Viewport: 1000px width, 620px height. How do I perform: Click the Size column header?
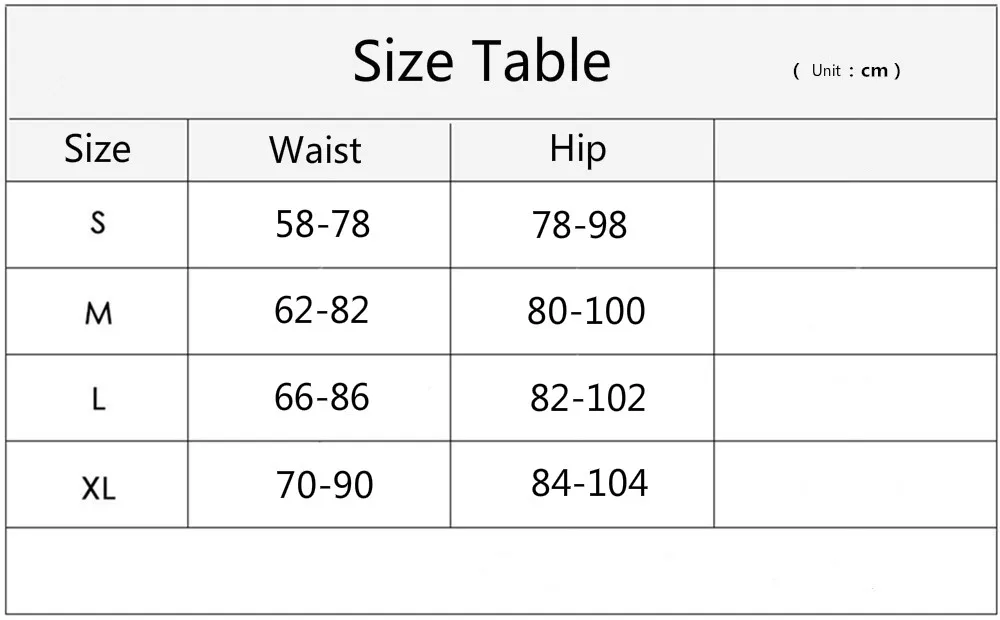tap(98, 149)
